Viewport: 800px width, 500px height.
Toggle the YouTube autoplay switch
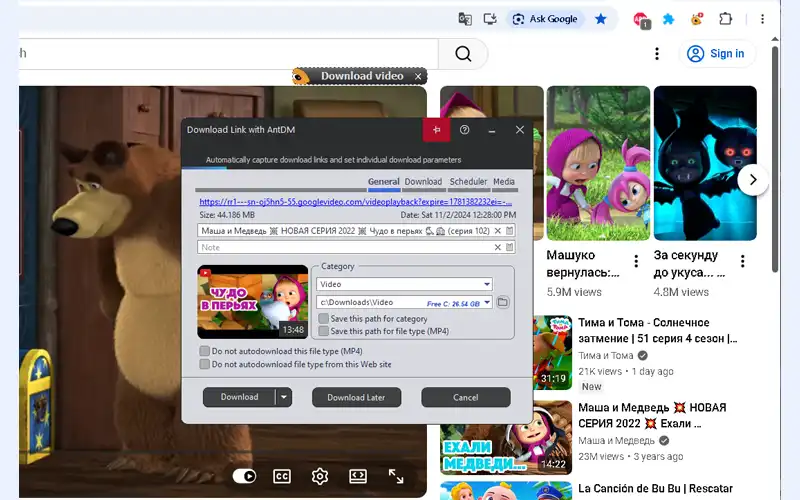pos(244,477)
